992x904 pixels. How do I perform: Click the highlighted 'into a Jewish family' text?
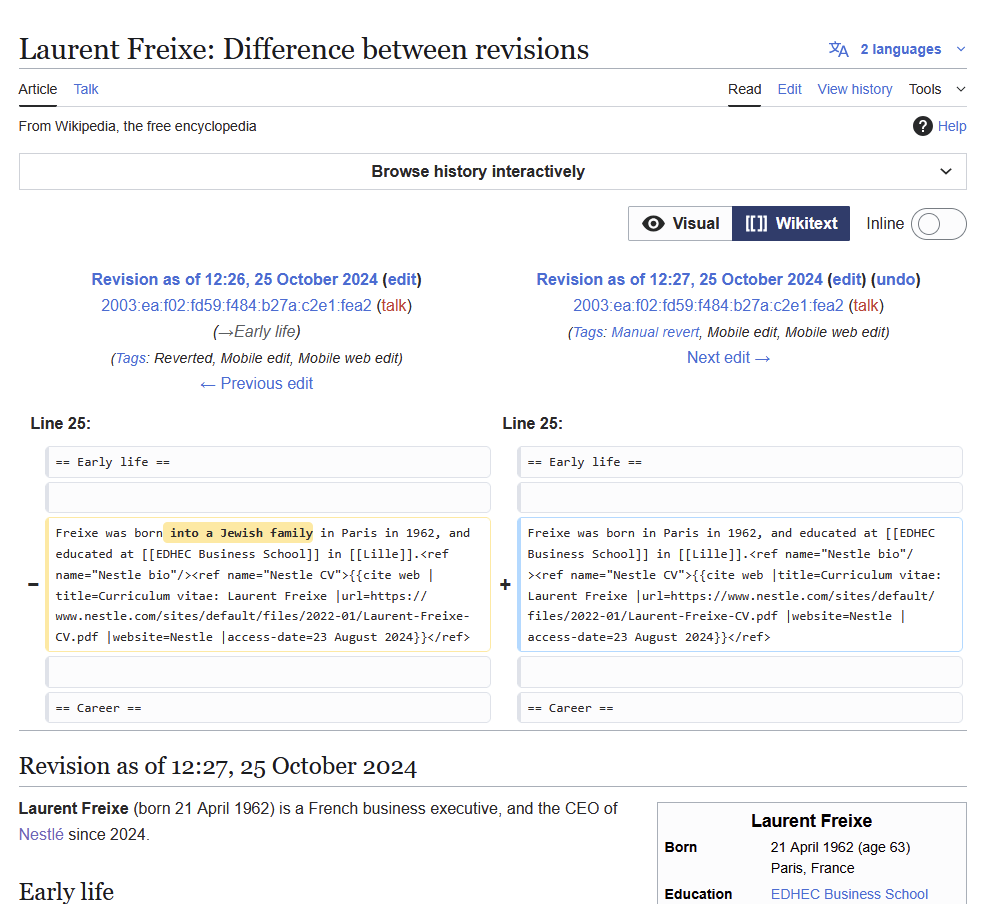(x=240, y=533)
